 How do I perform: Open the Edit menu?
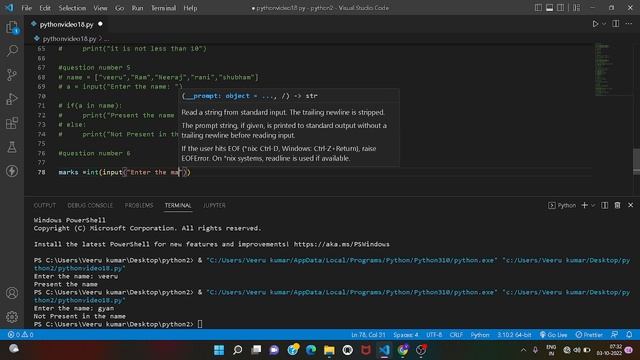[45, 8]
